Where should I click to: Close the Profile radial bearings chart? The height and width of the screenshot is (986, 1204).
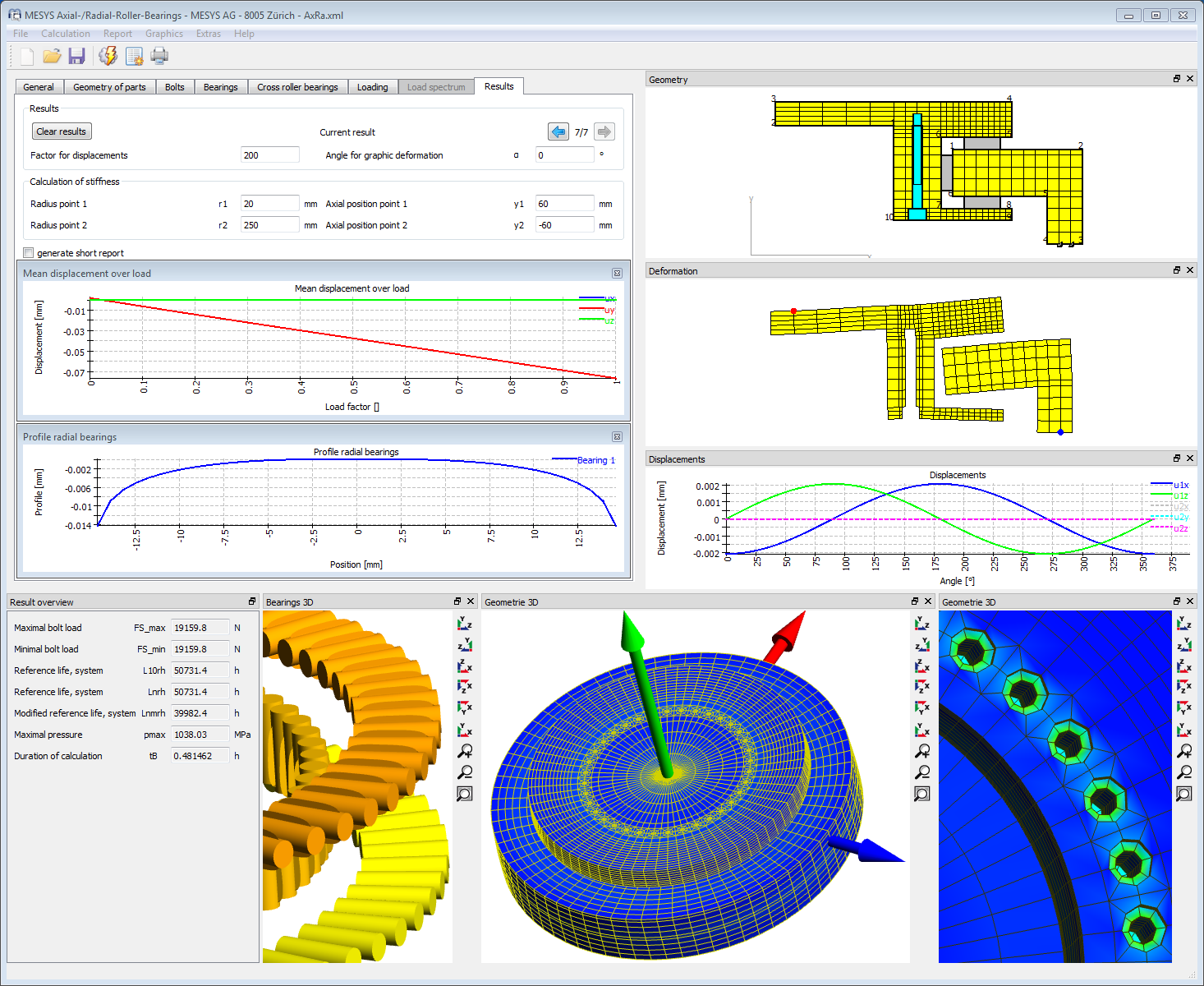coord(617,436)
